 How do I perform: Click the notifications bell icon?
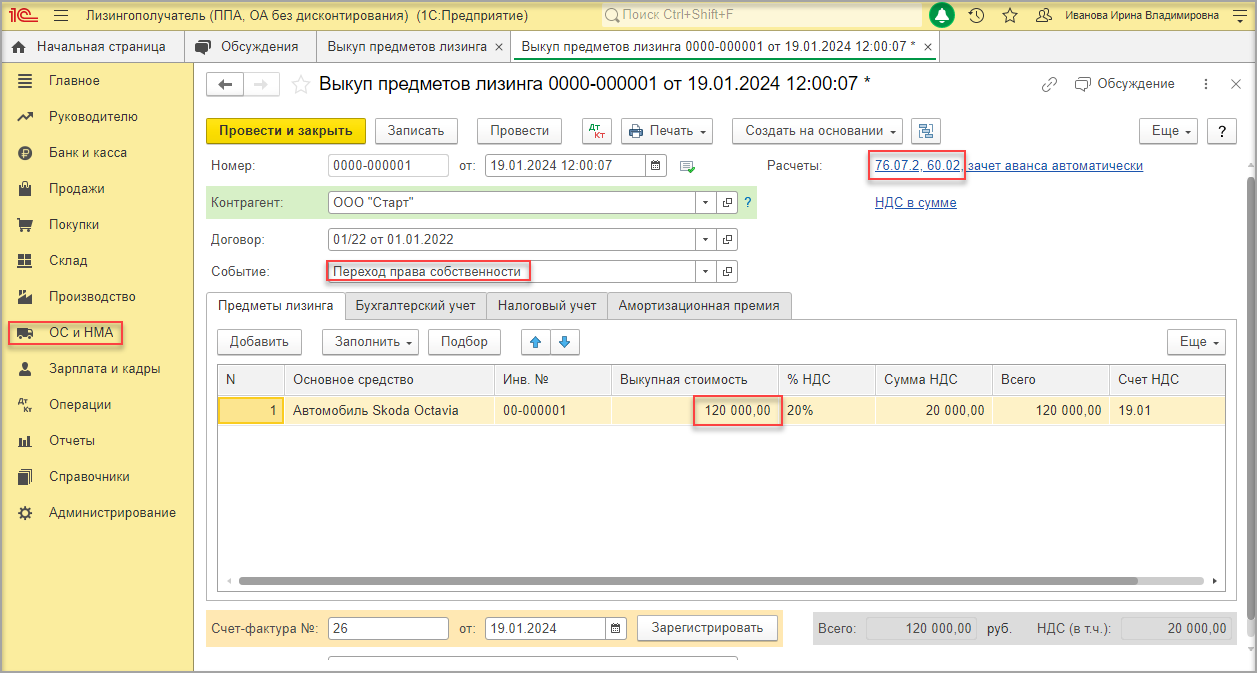(941, 15)
